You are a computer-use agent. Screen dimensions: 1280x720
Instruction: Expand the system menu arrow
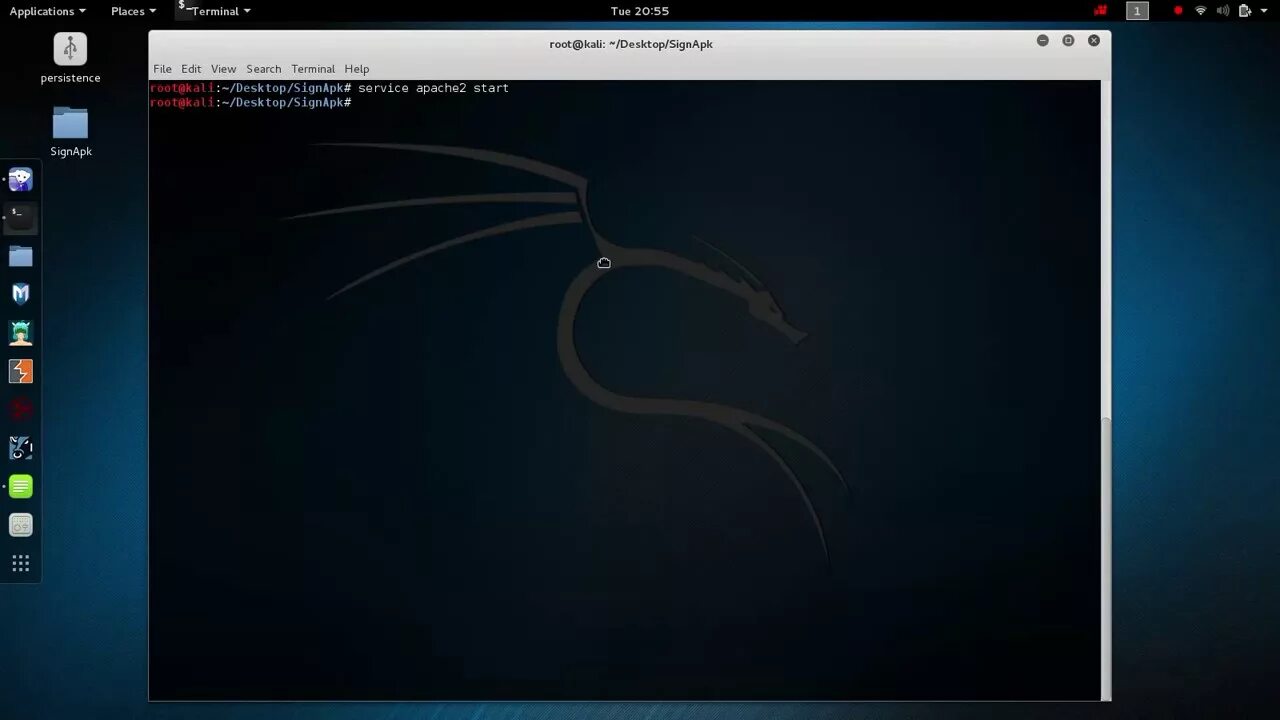click(x=1263, y=11)
